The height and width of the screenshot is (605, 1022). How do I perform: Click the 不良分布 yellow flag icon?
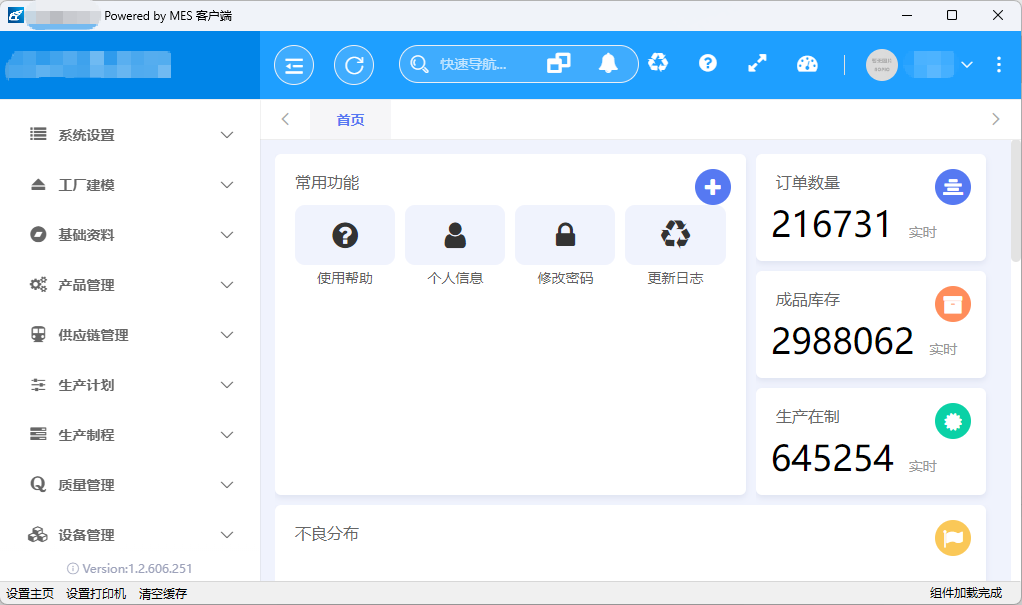click(x=953, y=538)
